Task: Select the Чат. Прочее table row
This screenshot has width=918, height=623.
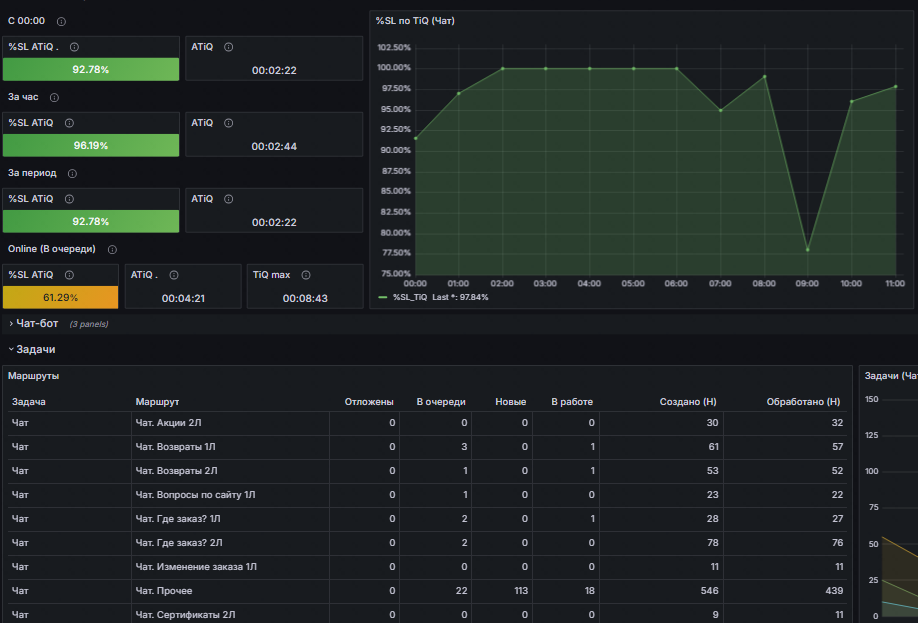Action: tap(427, 591)
